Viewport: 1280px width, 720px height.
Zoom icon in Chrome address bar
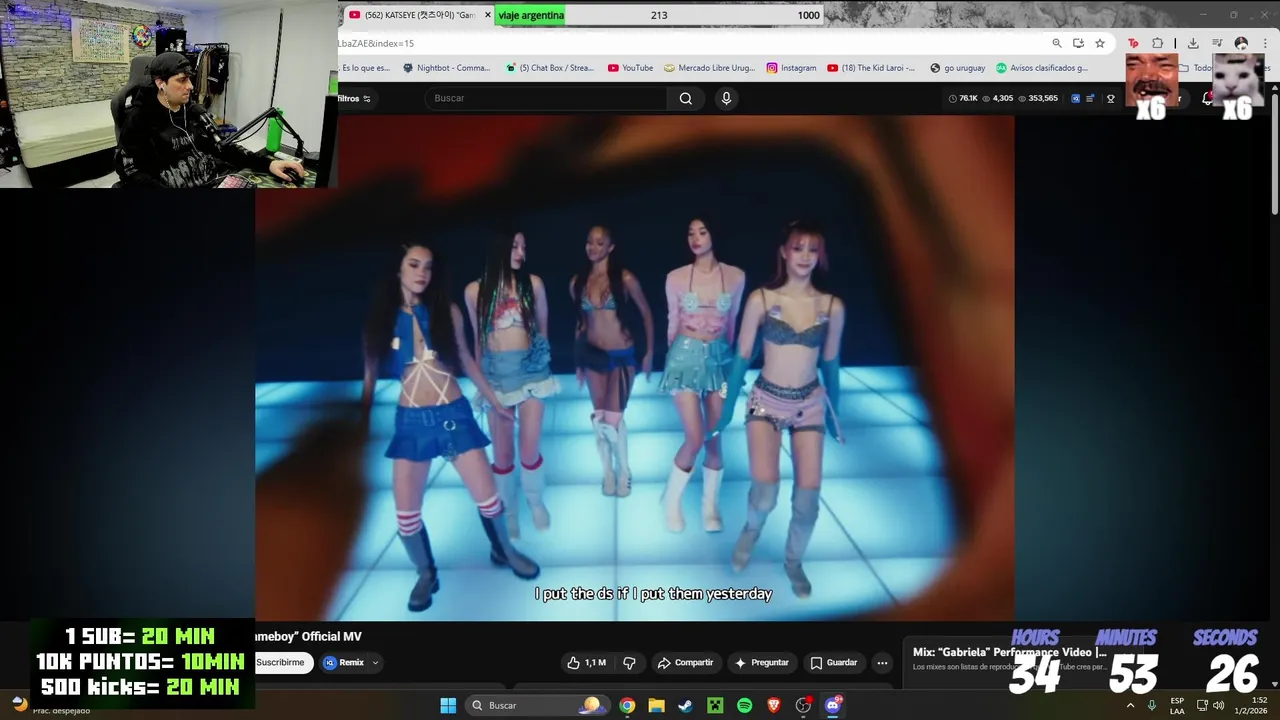click(x=1056, y=43)
